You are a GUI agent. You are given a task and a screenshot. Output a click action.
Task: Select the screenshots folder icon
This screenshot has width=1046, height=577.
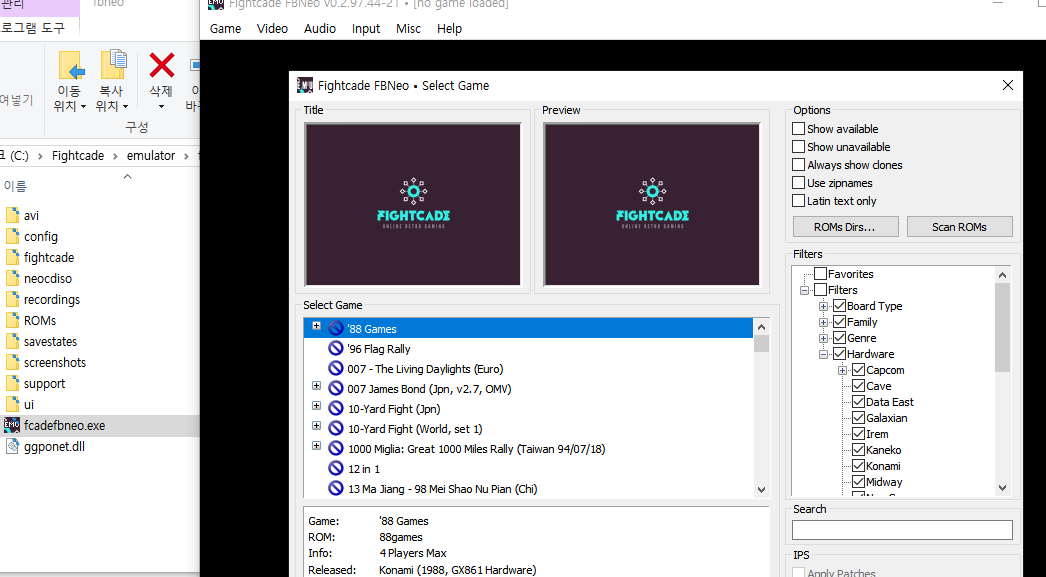point(13,362)
